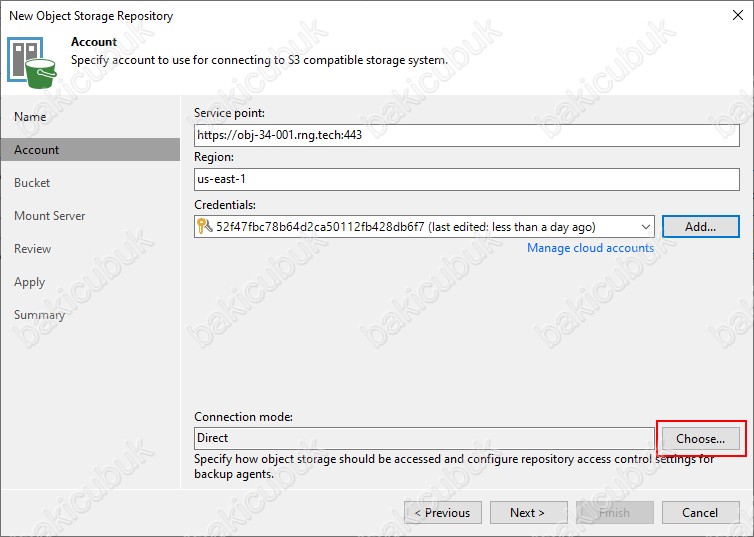Click Choose... for connection mode
Image resolution: width=754 pixels, height=537 pixels.
(x=701, y=438)
